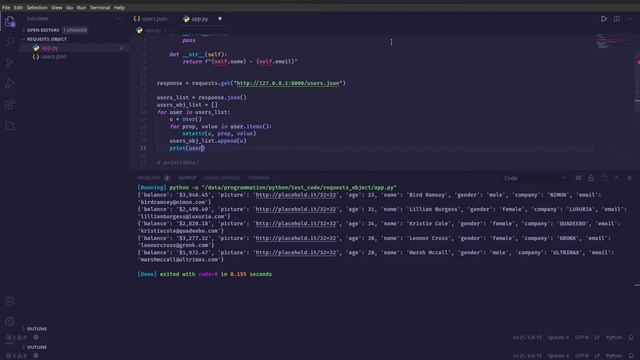Switch to the users.json editor tab

tap(151, 19)
